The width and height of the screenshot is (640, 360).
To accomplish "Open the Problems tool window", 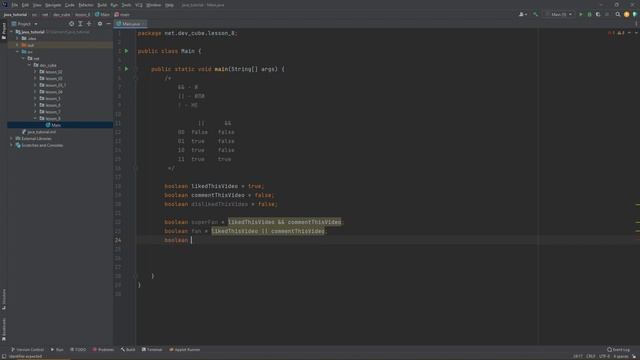I will pyautogui.click(x=103, y=350).
